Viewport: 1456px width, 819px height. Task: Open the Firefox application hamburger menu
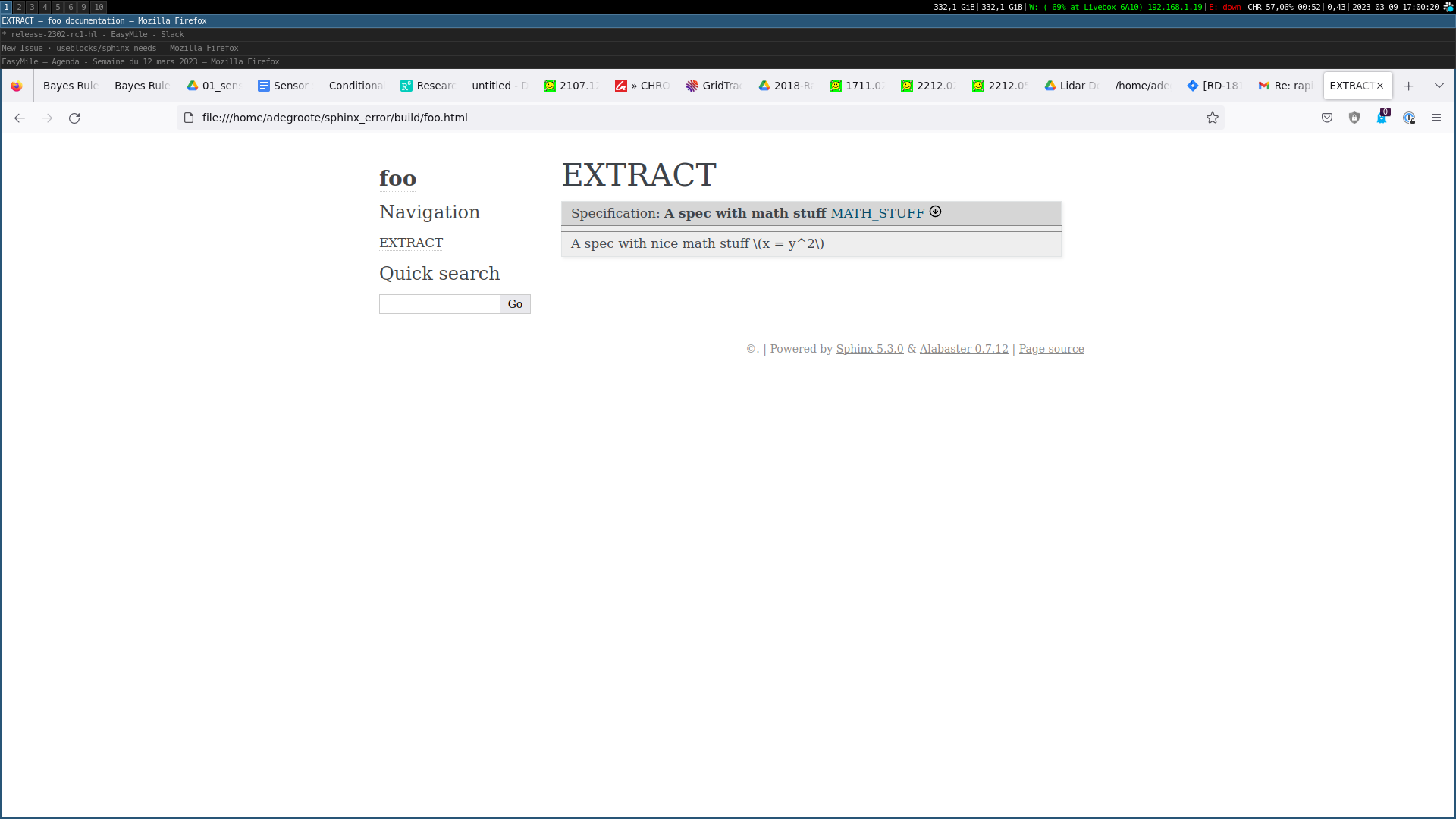coord(1437,118)
